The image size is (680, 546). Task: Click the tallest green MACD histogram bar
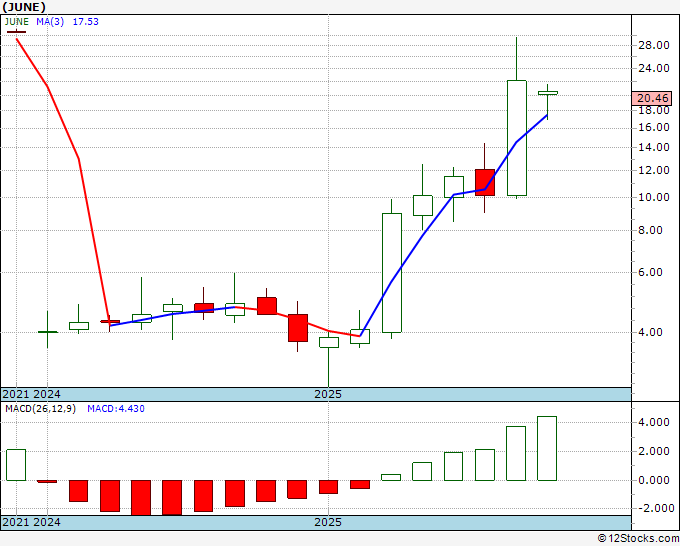point(547,448)
